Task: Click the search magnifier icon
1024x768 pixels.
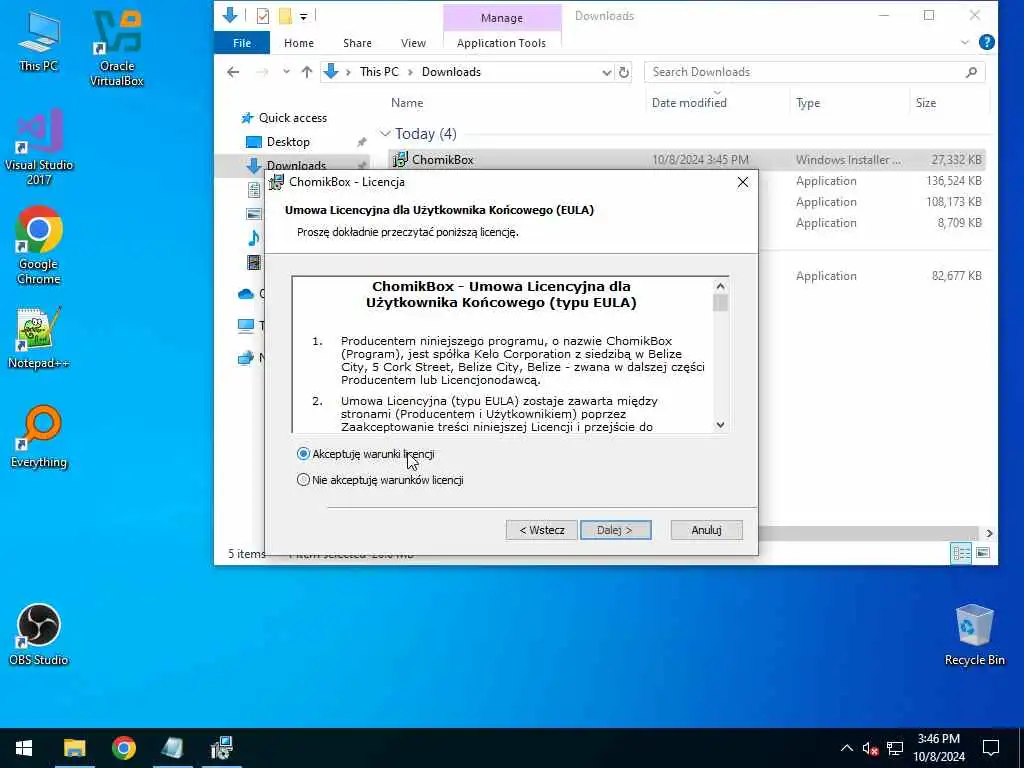Action: pos(971,72)
